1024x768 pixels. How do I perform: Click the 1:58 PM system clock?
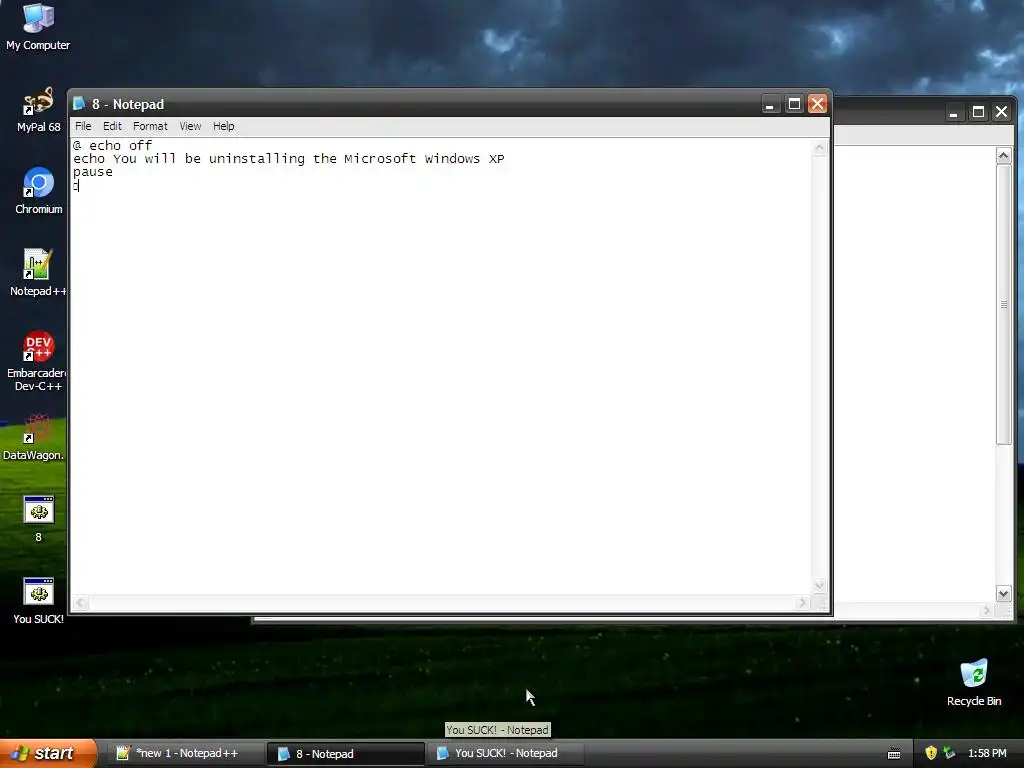(987, 753)
